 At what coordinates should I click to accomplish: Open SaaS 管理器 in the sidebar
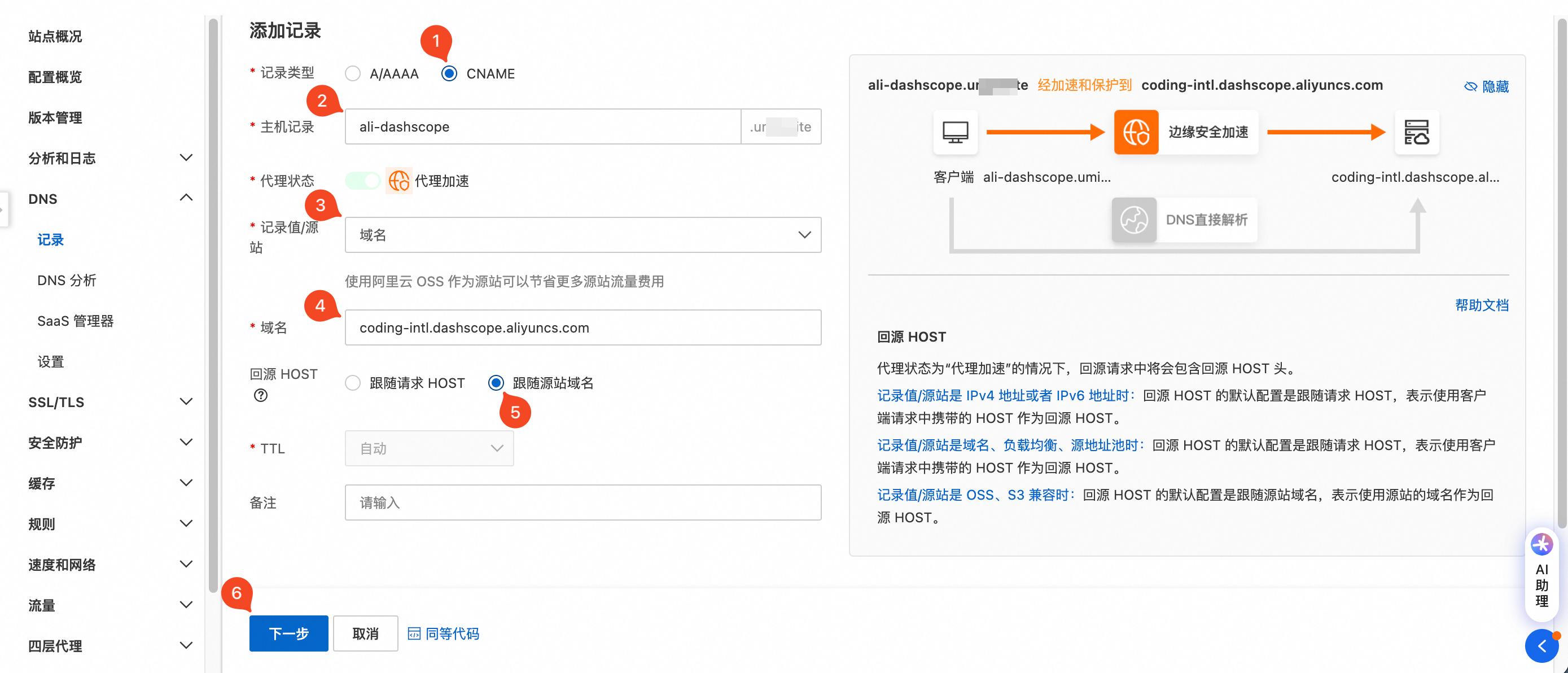pos(76,321)
